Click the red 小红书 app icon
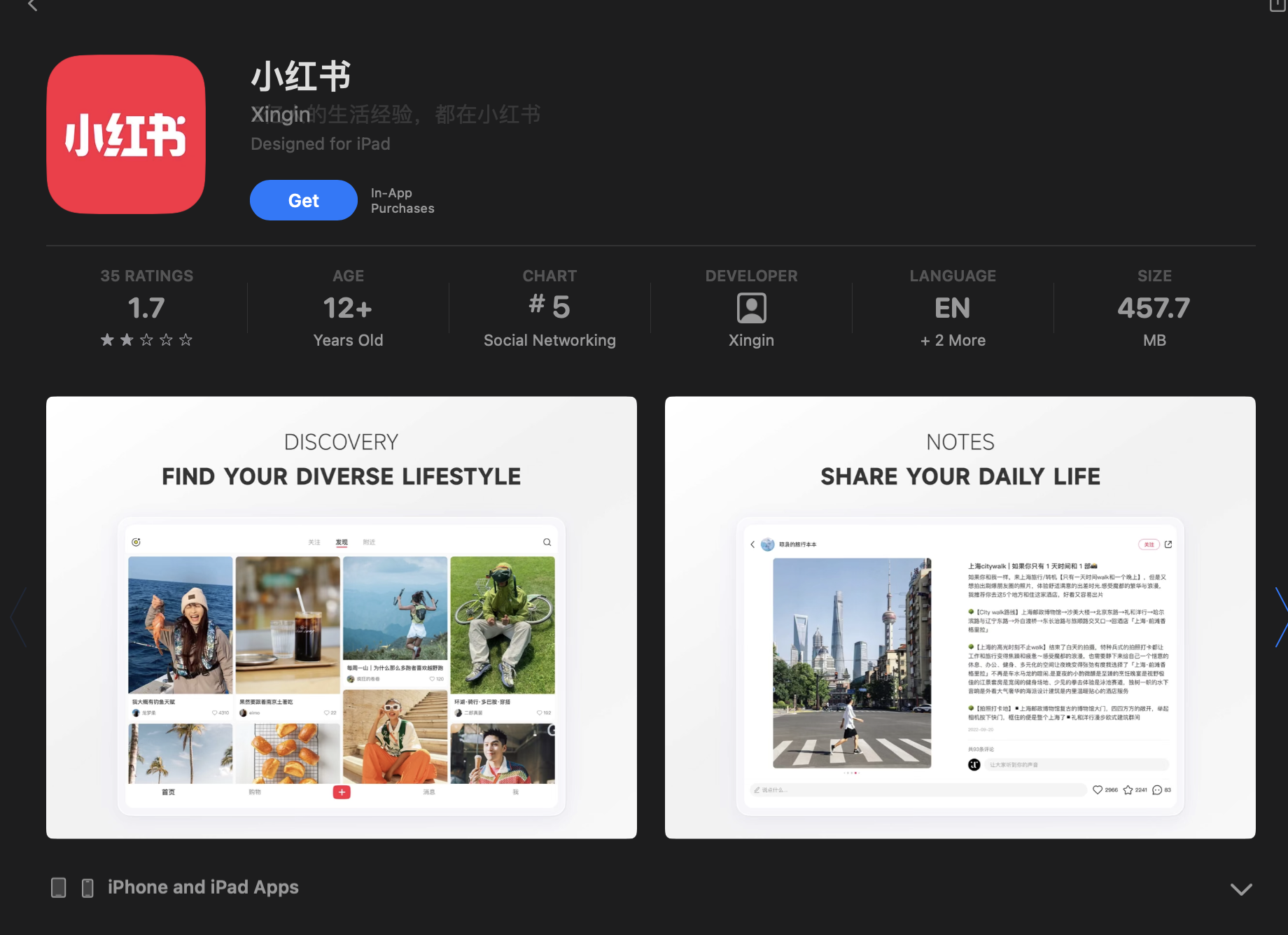This screenshot has width=1288, height=935. pyautogui.click(x=126, y=134)
